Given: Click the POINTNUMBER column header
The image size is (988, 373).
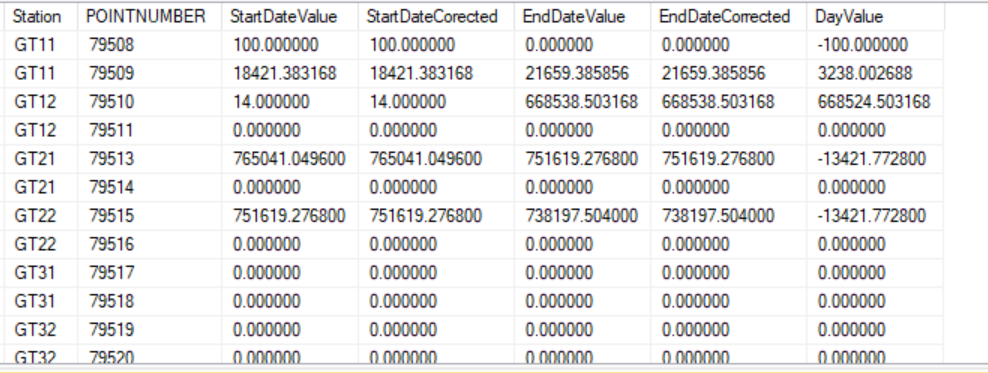Looking at the screenshot, I should [x=149, y=16].
